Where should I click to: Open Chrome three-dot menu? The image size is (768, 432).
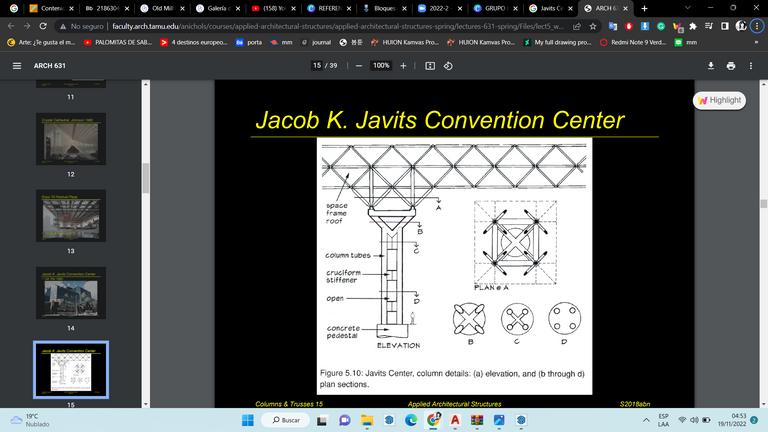[x=757, y=26]
